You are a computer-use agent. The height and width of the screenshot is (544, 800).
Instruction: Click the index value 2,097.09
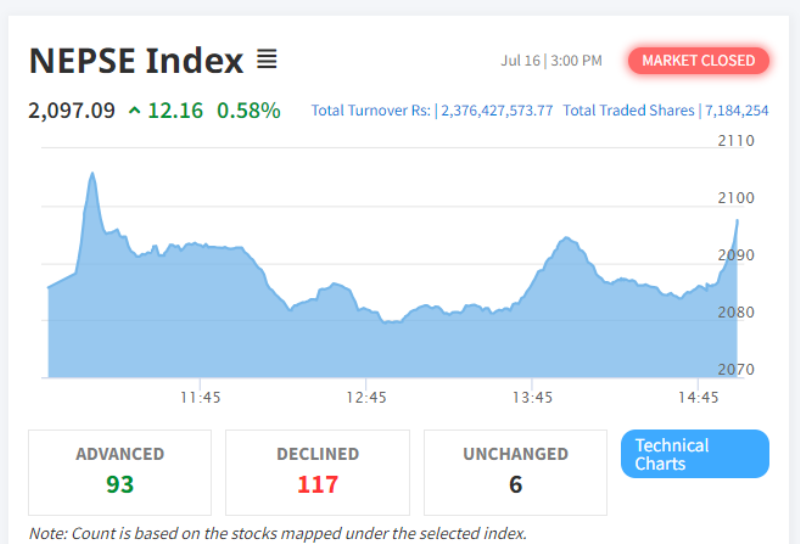(x=72, y=110)
